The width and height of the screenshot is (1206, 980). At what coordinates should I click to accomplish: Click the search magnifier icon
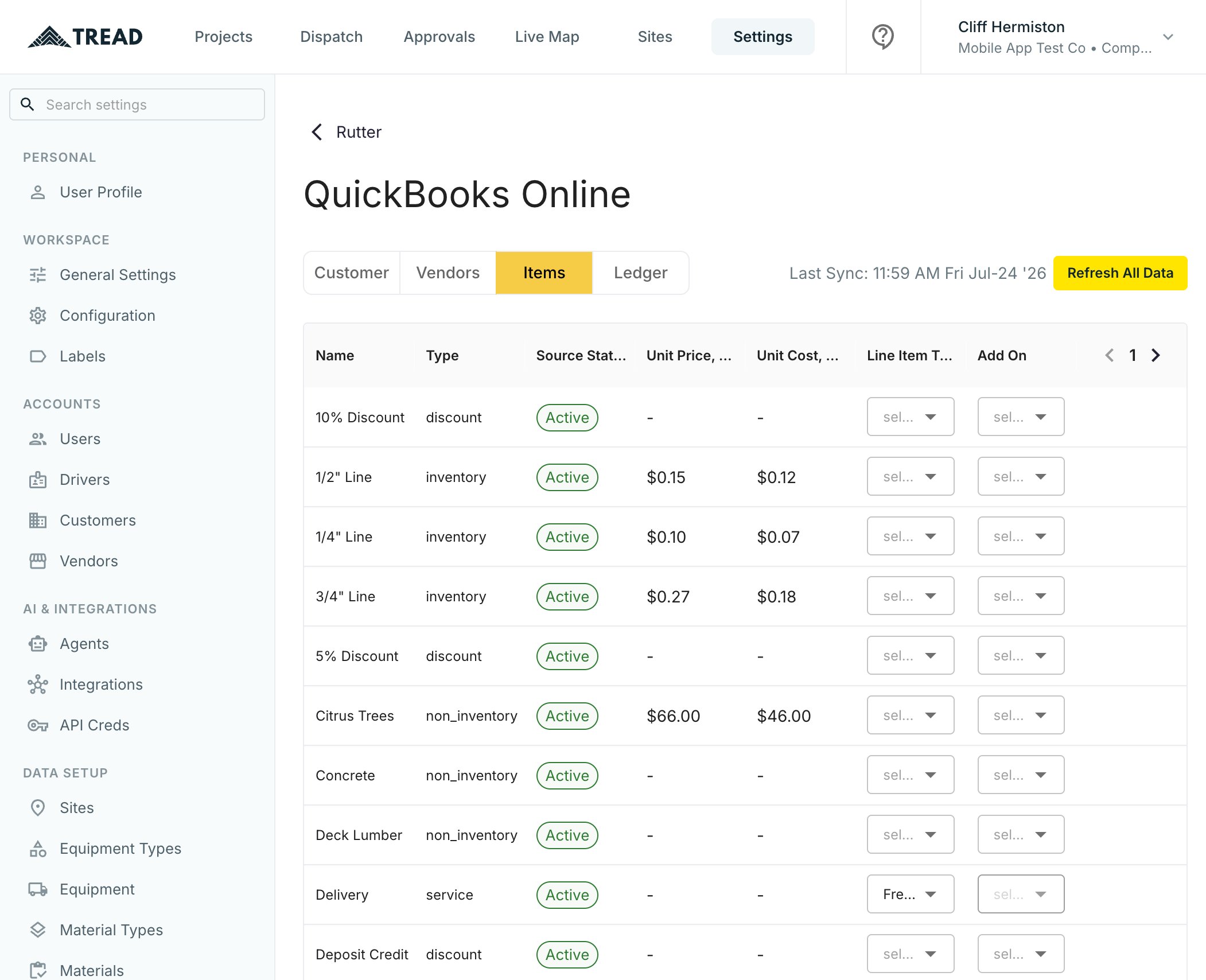tap(27, 104)
